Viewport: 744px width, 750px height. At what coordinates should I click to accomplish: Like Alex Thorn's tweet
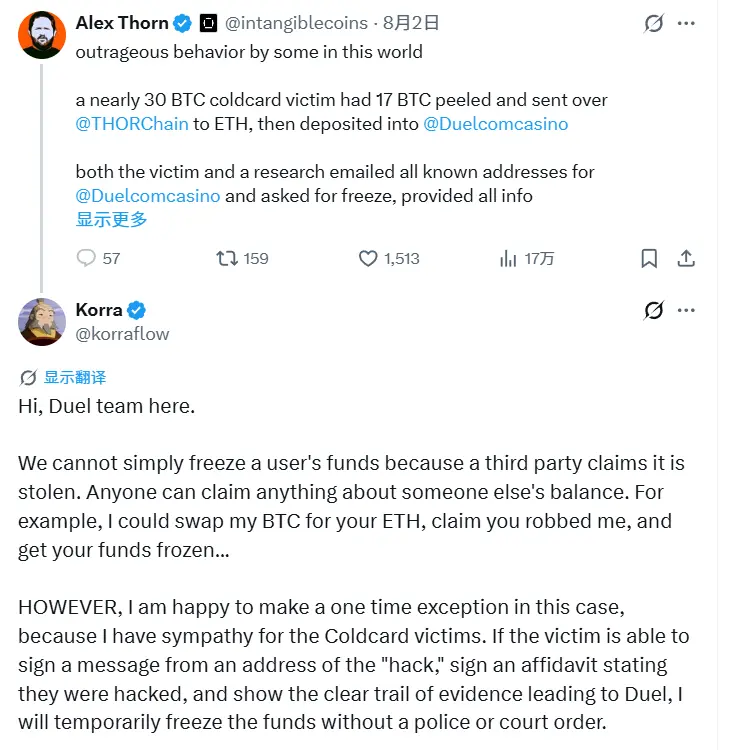389,258
